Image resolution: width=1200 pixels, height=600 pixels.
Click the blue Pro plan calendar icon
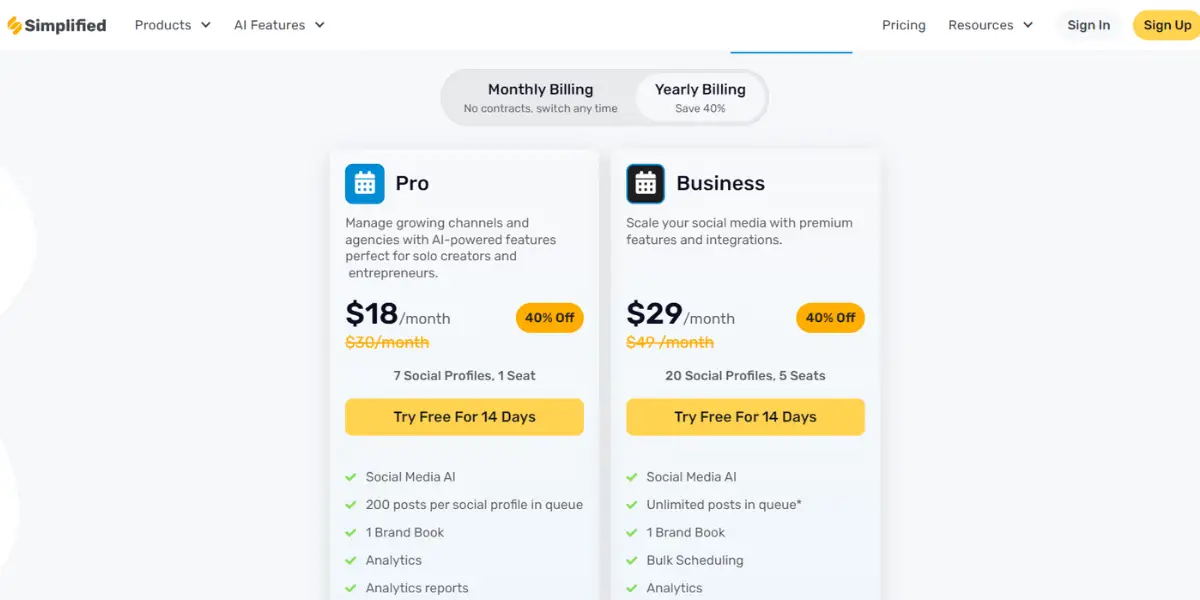coord(365,184)
